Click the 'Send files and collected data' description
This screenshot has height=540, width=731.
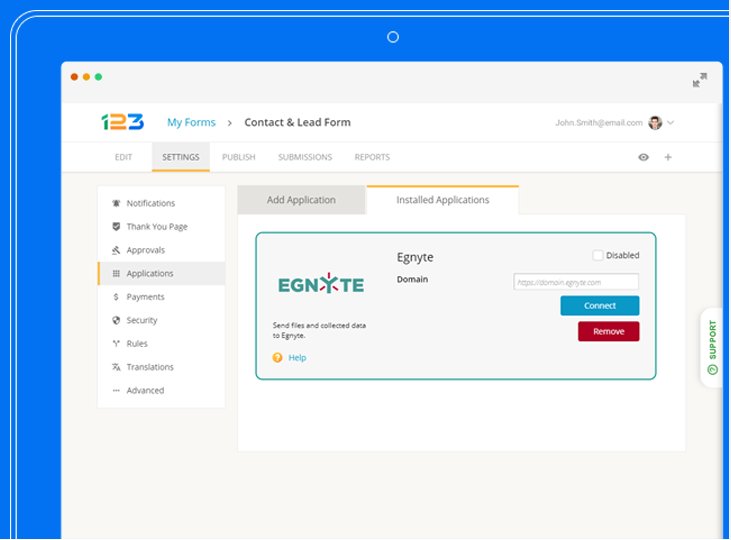(319, 330)
